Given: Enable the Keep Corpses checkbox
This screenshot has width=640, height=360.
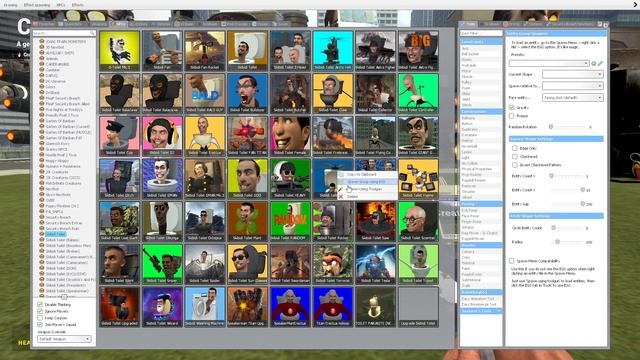Looking at the screenshot, I should pyautogui.click(x=40, y=318).
